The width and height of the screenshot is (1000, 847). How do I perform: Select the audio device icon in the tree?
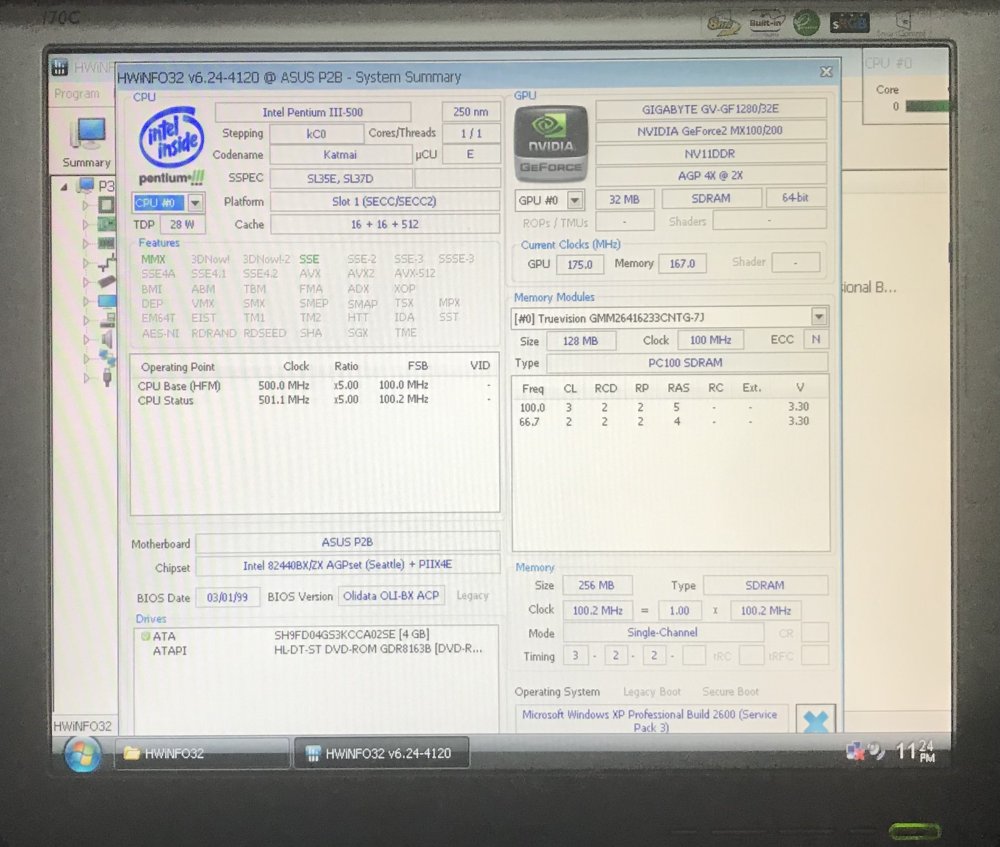pos(106,337)
